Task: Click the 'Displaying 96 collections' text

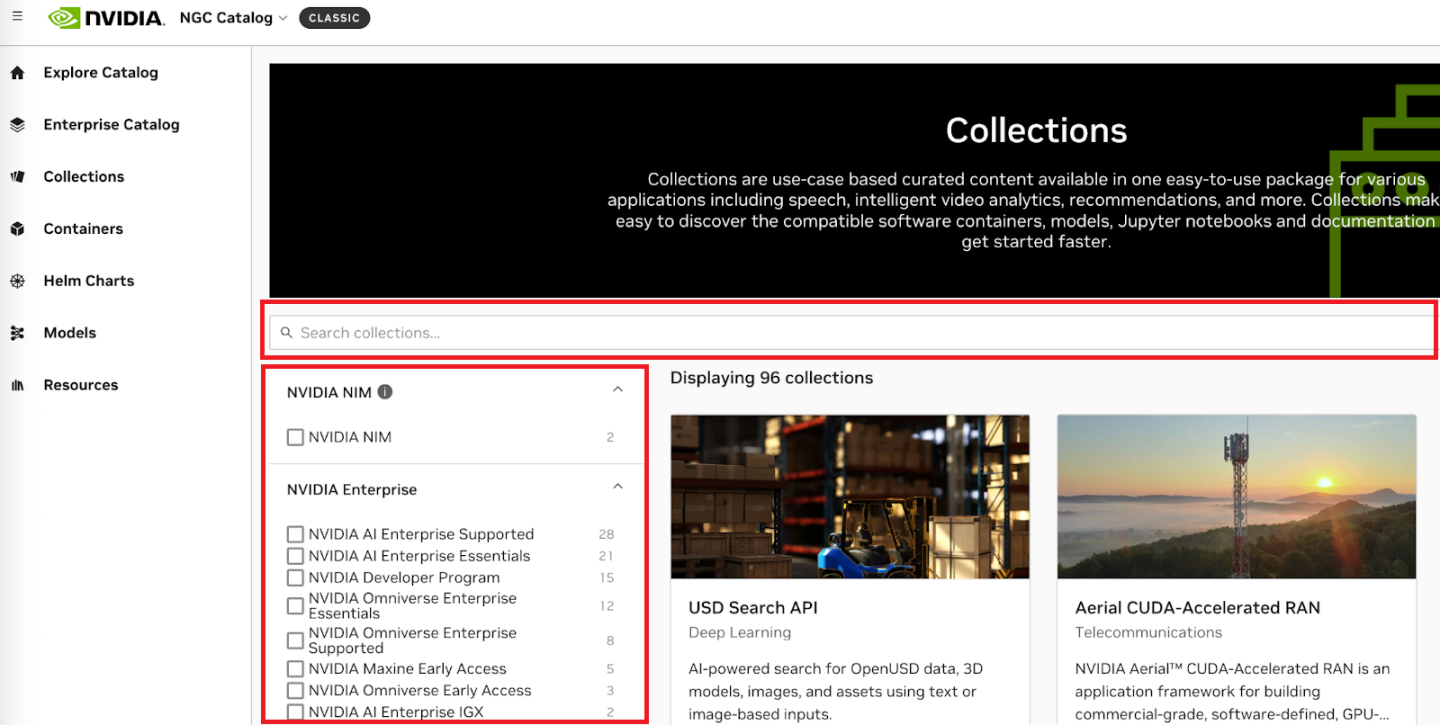Action: pos(771,378)
